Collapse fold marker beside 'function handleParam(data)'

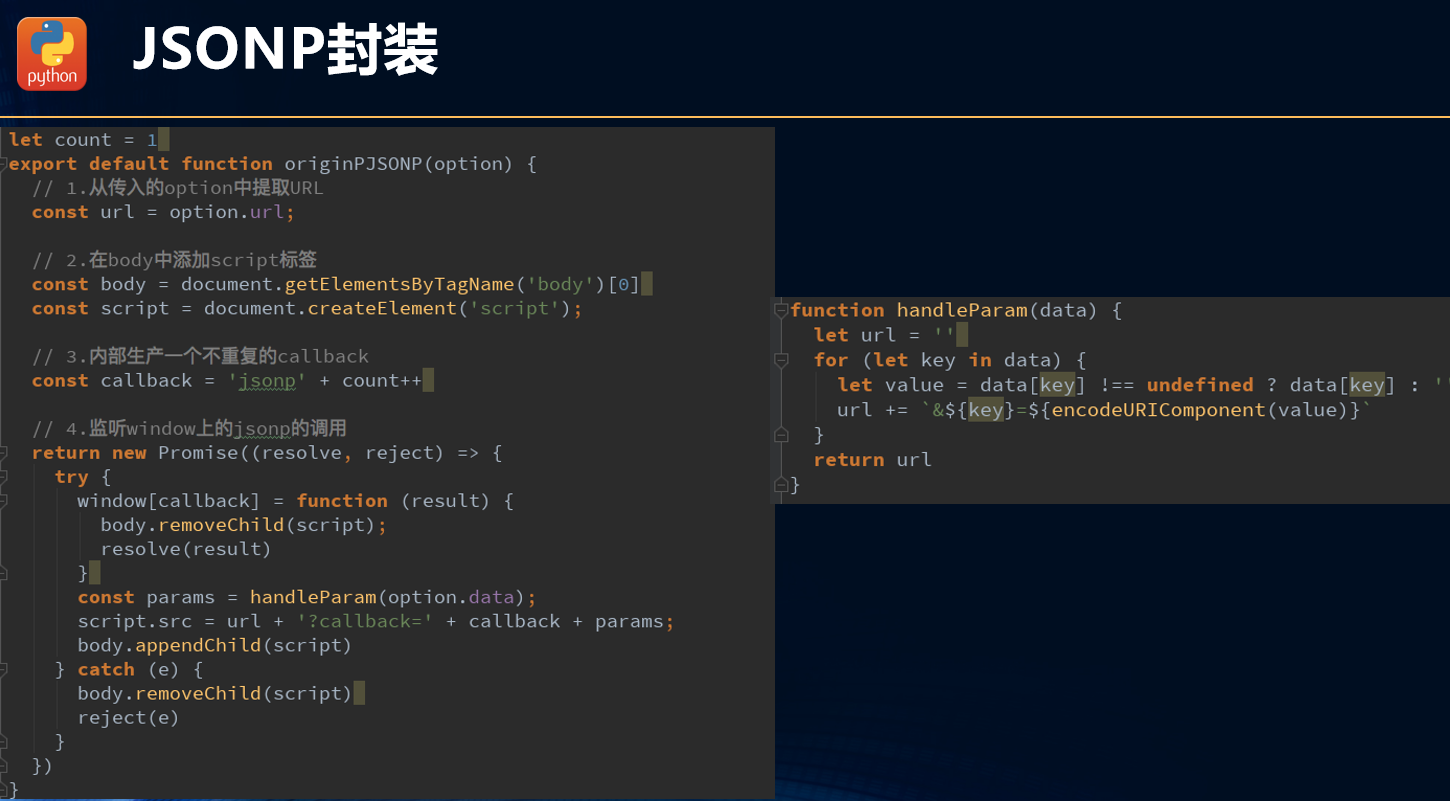[x=781, y=310]
